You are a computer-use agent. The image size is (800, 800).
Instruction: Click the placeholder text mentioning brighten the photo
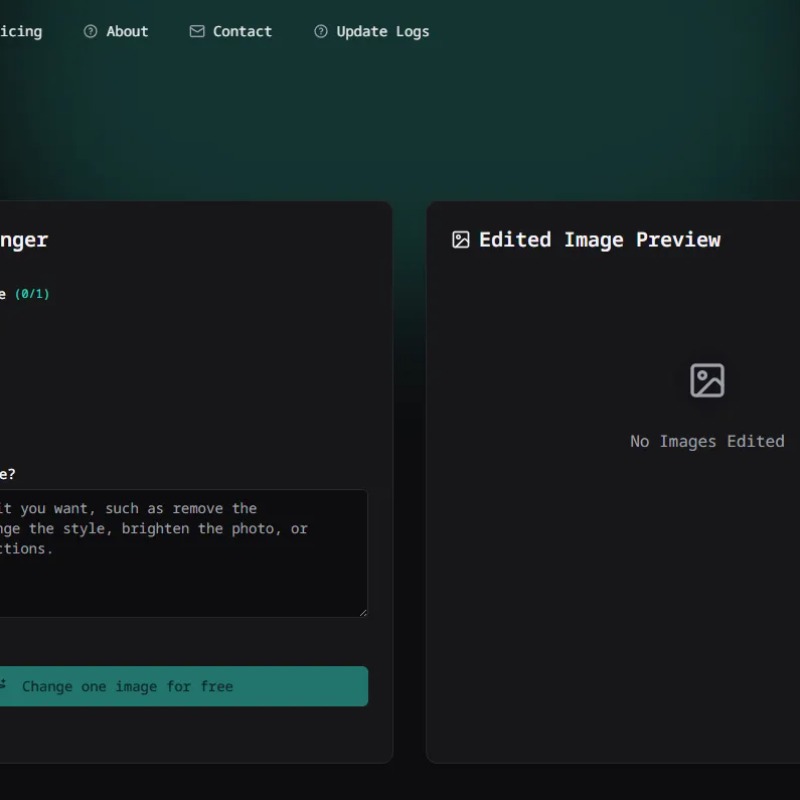[x=154, y=529]
